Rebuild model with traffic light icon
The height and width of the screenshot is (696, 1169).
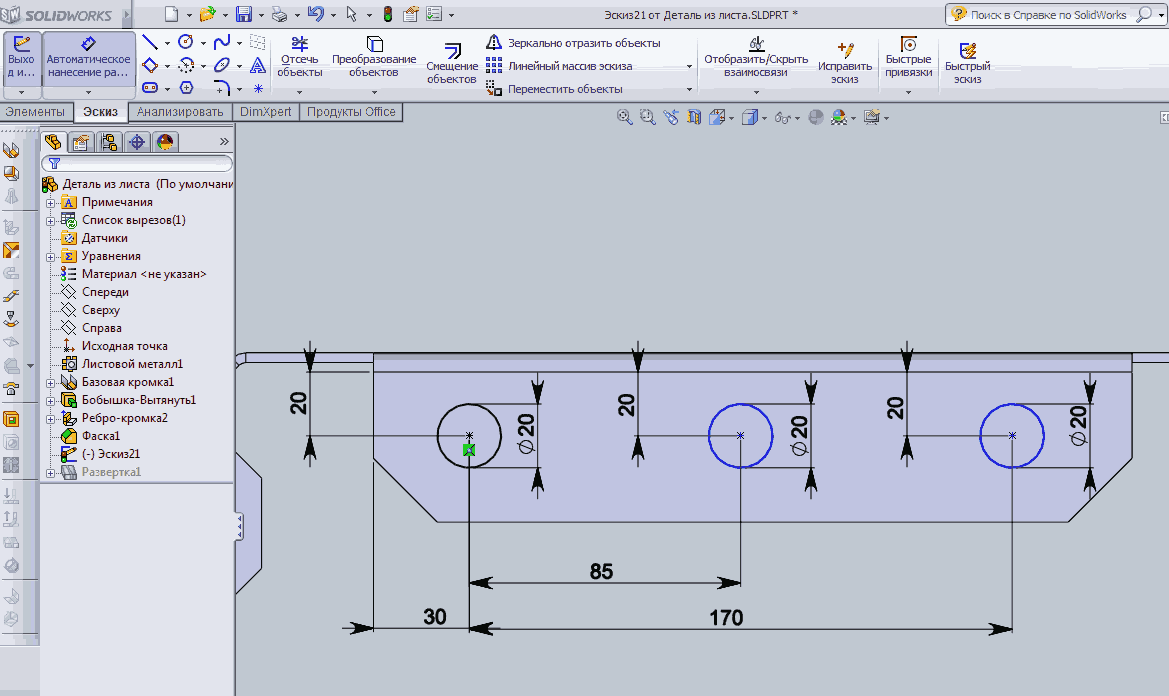coord(388,14)
